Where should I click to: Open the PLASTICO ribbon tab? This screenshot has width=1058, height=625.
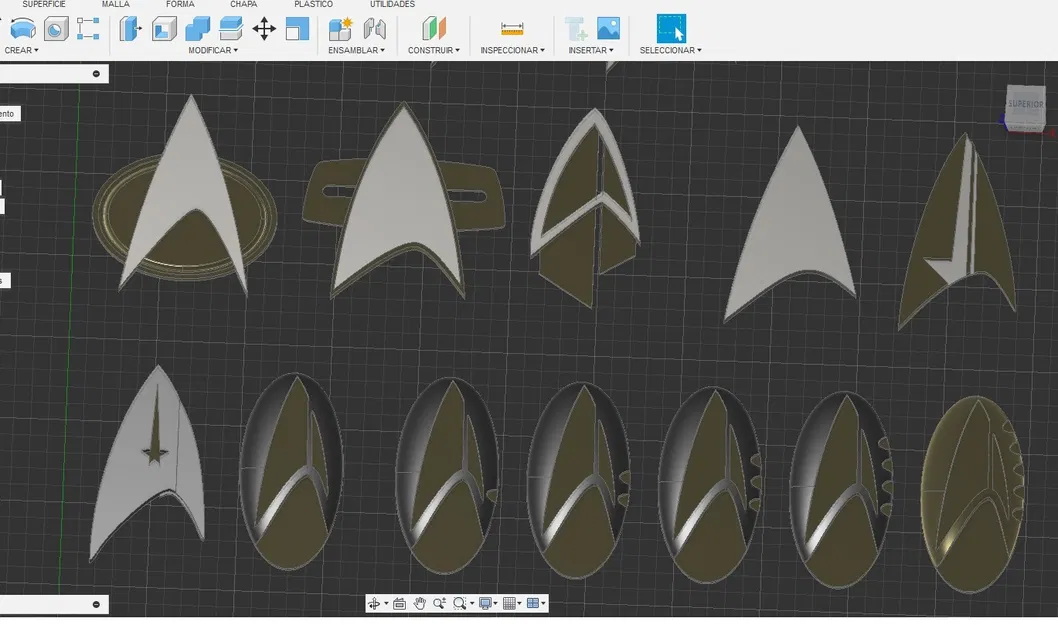pyautogui.click(x=313, y=4)
